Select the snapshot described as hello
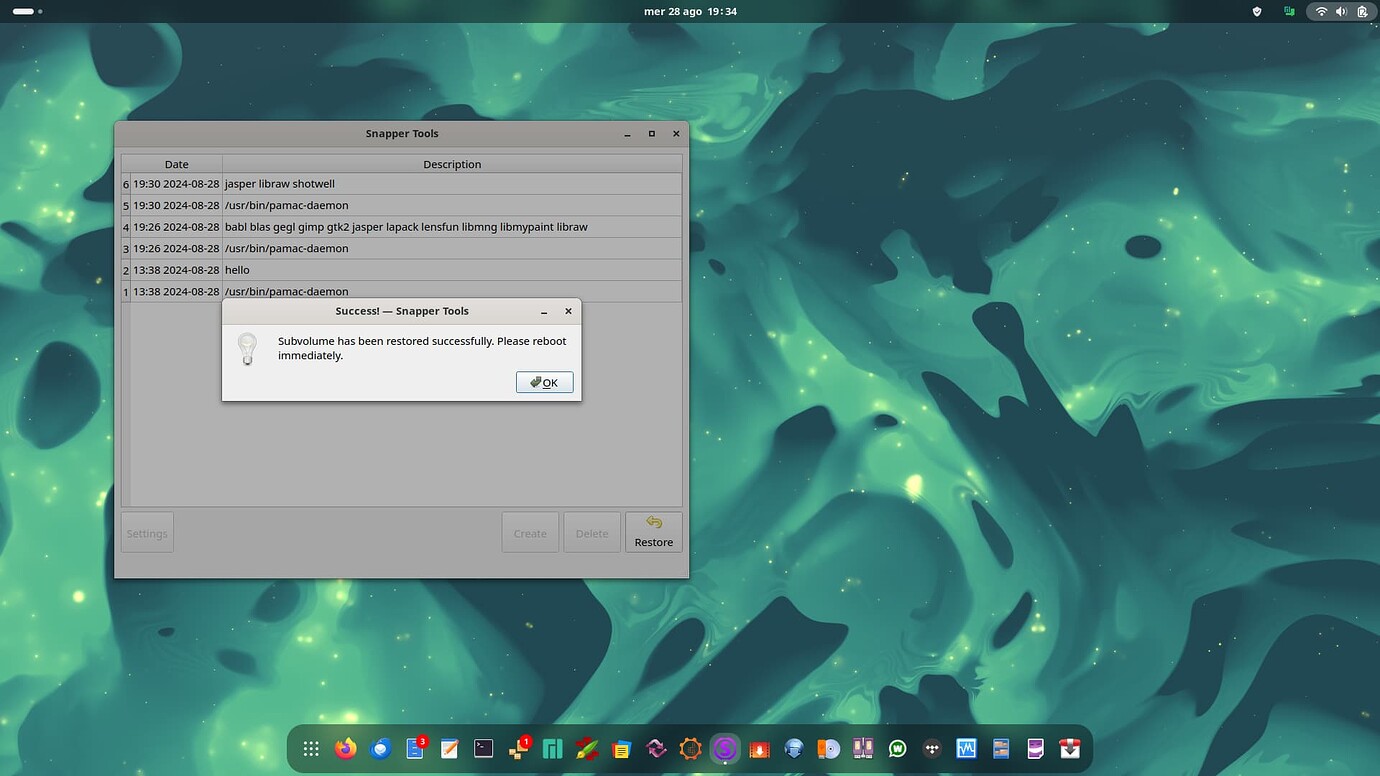The height and width of the screenshot is (776, 1380). 300,269
